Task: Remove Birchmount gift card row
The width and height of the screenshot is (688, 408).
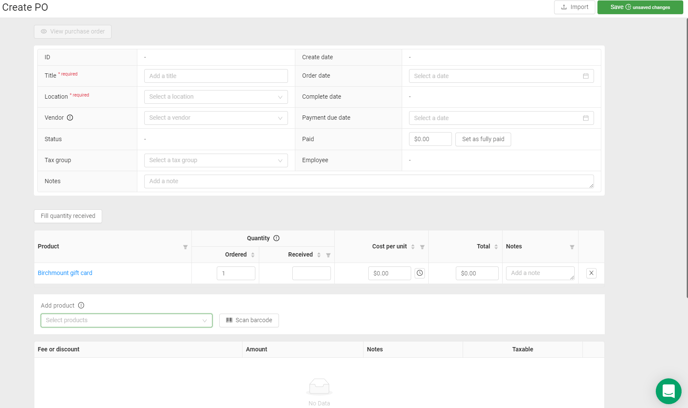Action: click(591, 273)
